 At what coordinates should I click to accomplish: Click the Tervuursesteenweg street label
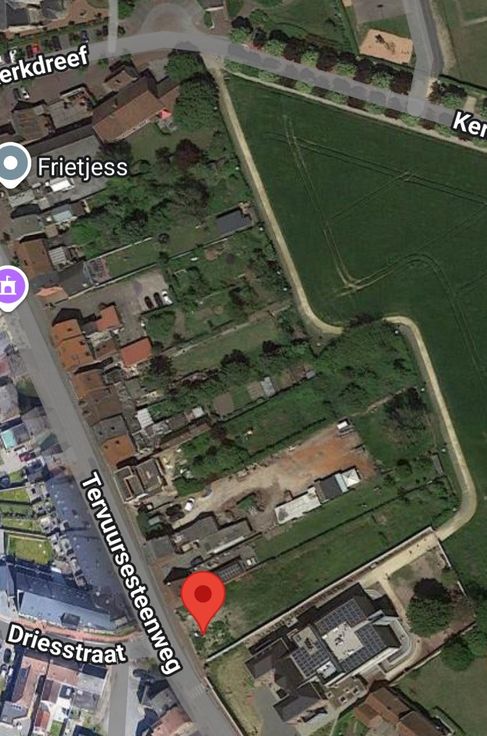coord(131,574)
